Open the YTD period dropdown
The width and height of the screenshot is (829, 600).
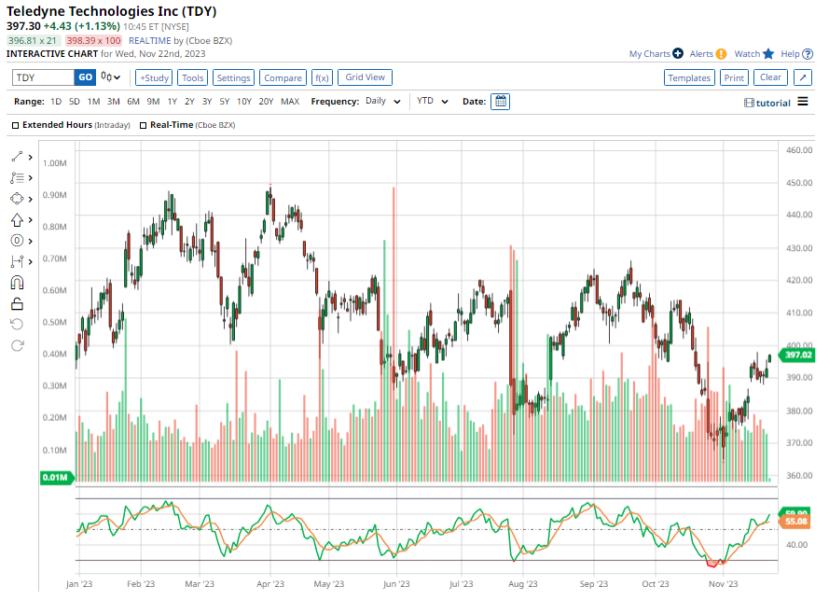tap(432, 101)
